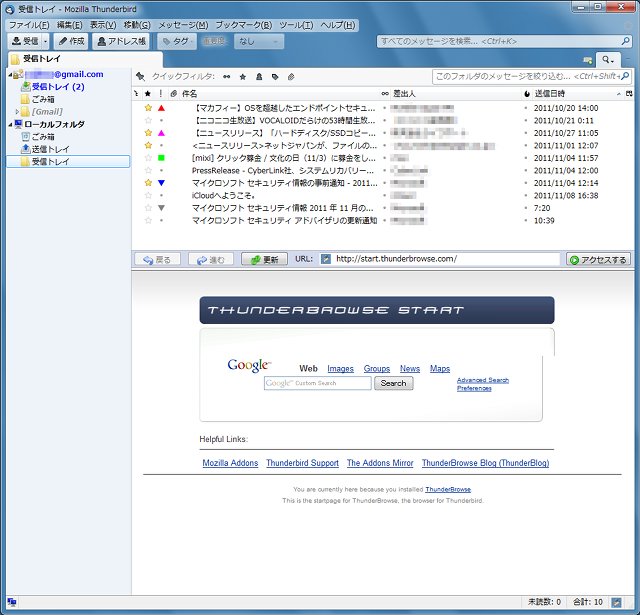Click the アクセスする go button
The width and height of the screenshot is (640, 615).
[x=598, y=260]
